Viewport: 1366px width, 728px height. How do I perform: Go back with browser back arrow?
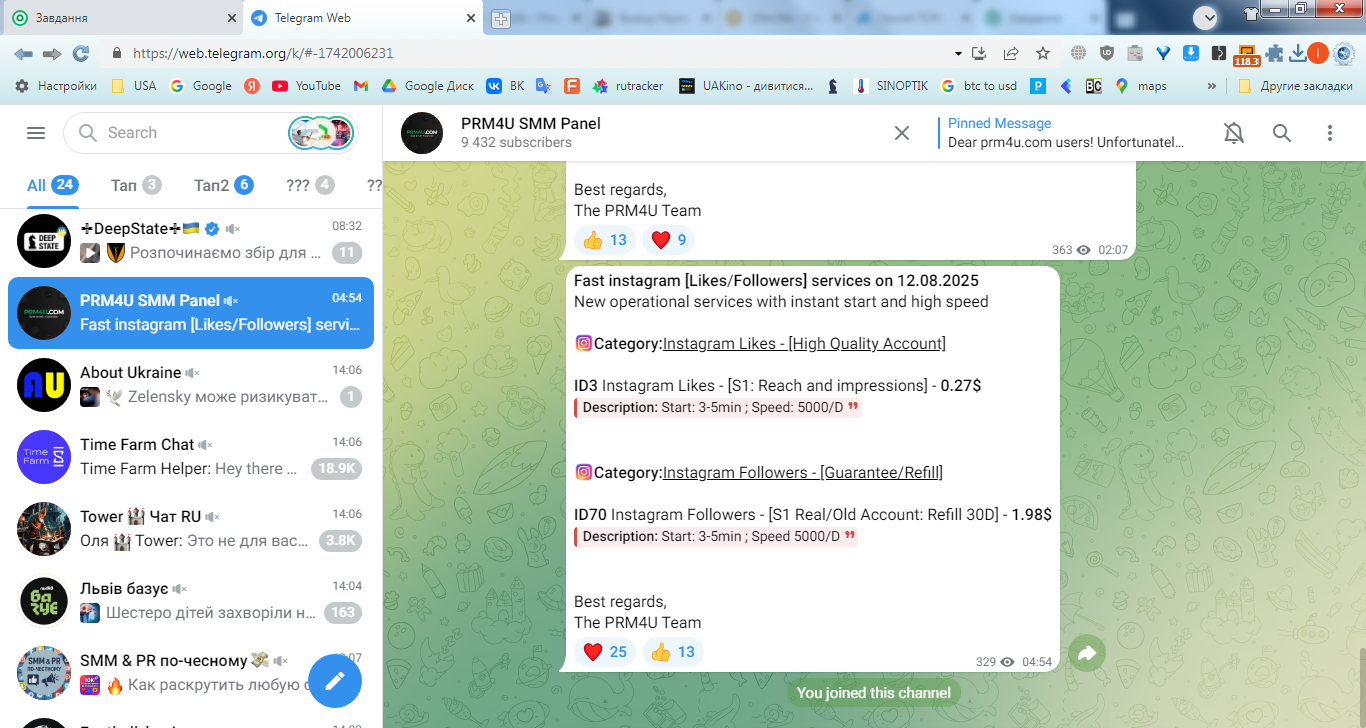pos(23,53)
